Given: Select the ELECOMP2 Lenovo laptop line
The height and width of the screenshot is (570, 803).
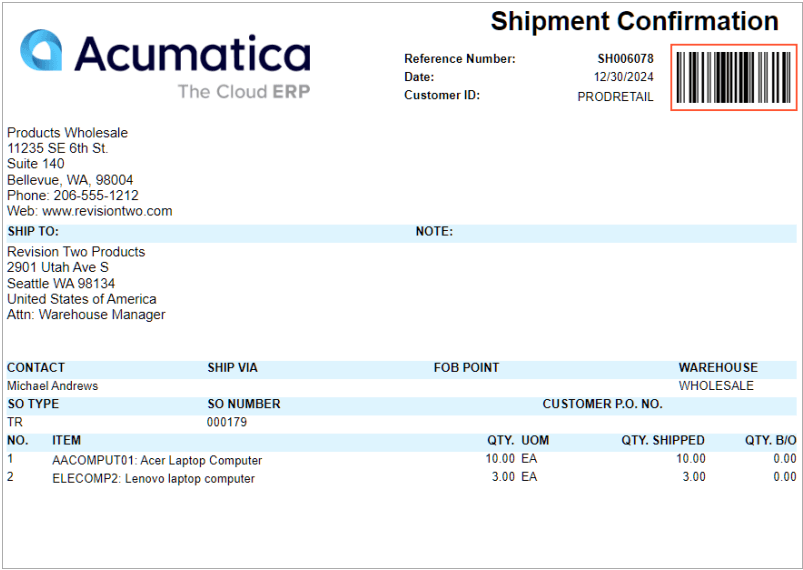Looking at the screenshot, I should coord(402,477).
